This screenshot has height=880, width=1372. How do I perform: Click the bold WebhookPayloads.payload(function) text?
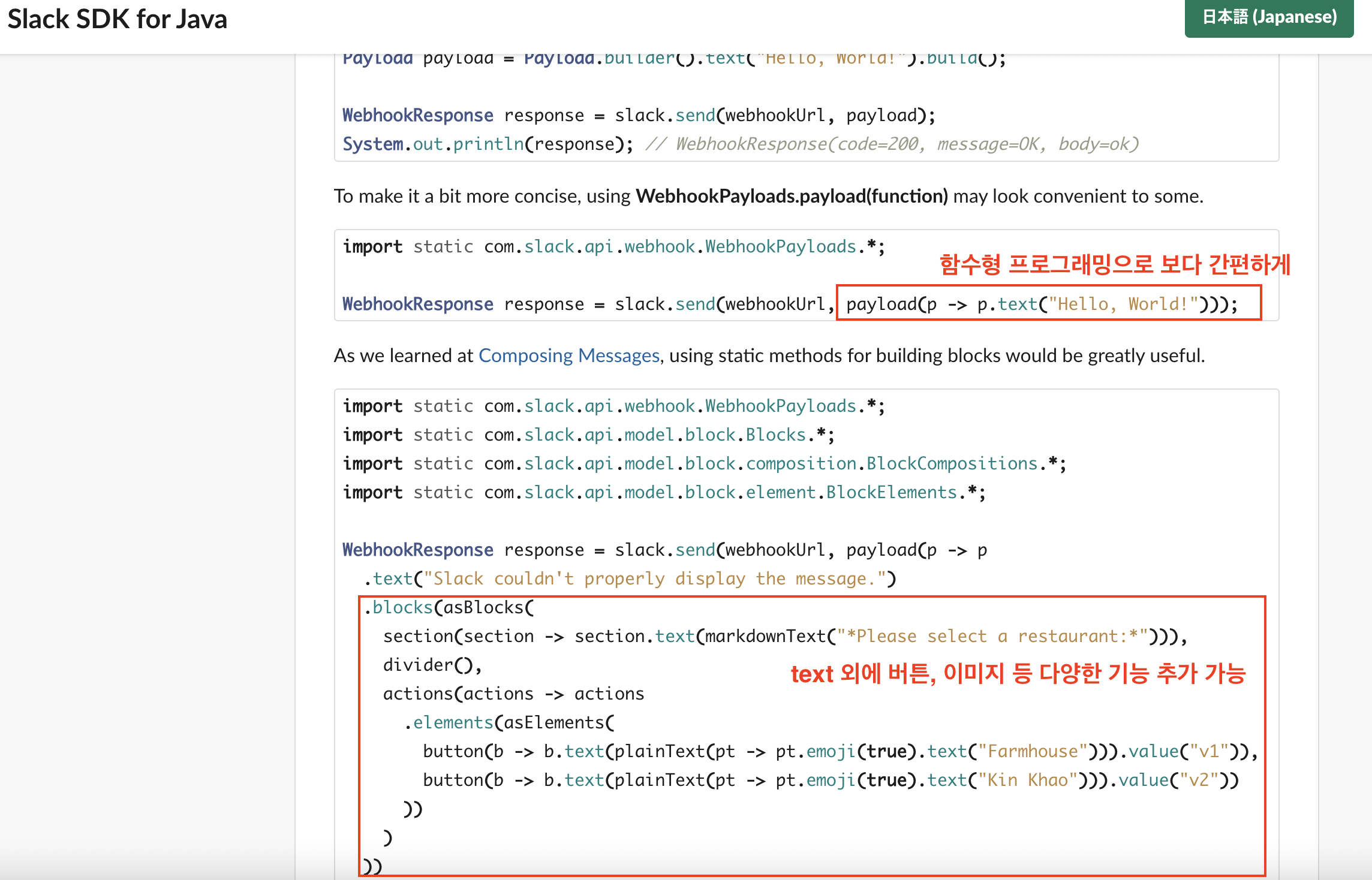792,196
